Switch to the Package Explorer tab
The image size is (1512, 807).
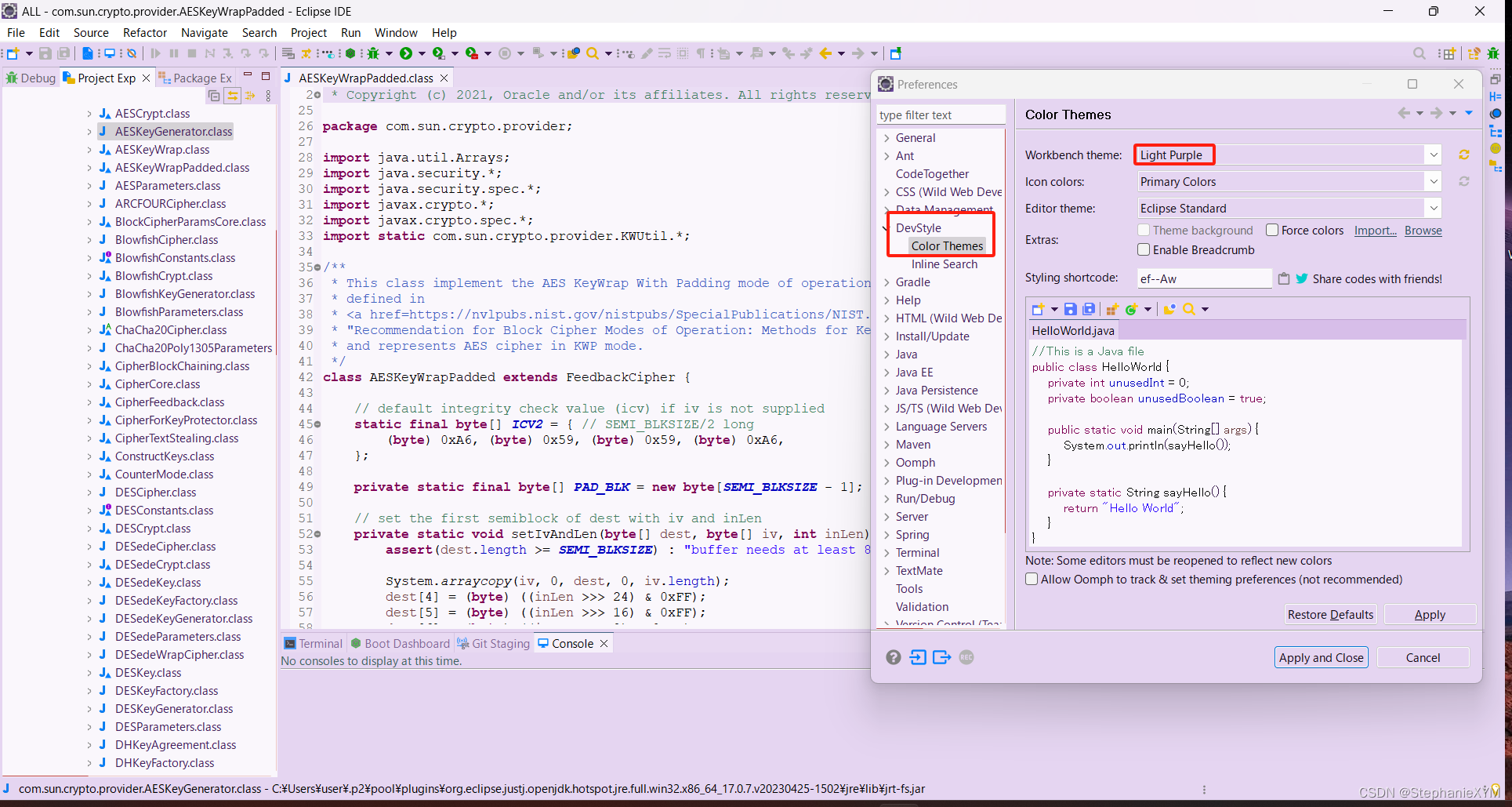tap(194, 78)
